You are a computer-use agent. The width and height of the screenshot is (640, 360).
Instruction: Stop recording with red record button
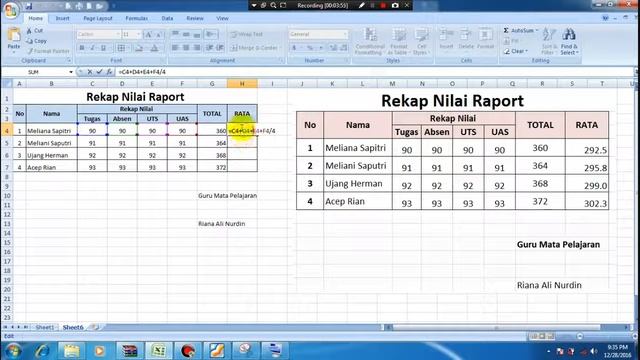click(383, 5)
